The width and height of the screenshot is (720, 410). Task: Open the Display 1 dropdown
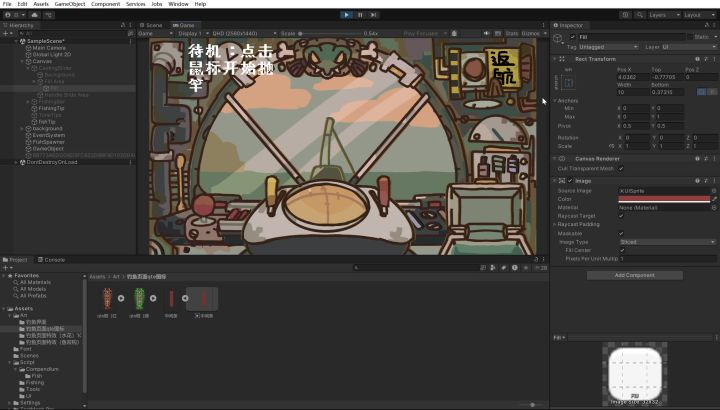(x=193, y=33)
